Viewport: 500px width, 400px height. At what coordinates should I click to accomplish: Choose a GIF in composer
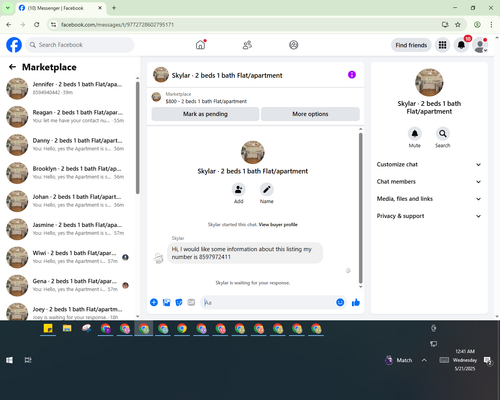(191, 302)
